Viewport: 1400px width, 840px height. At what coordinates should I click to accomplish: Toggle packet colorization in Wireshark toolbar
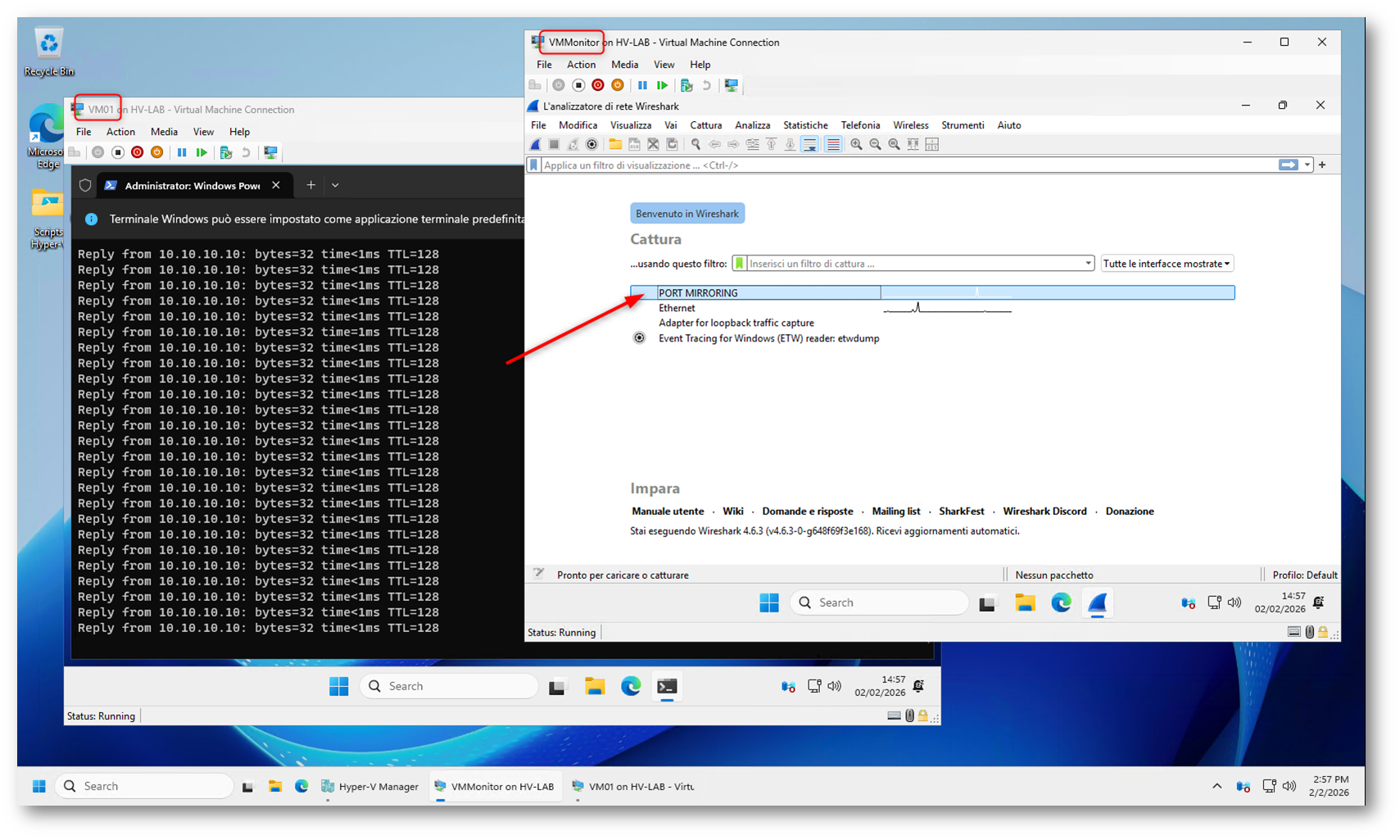click(833, 145)
